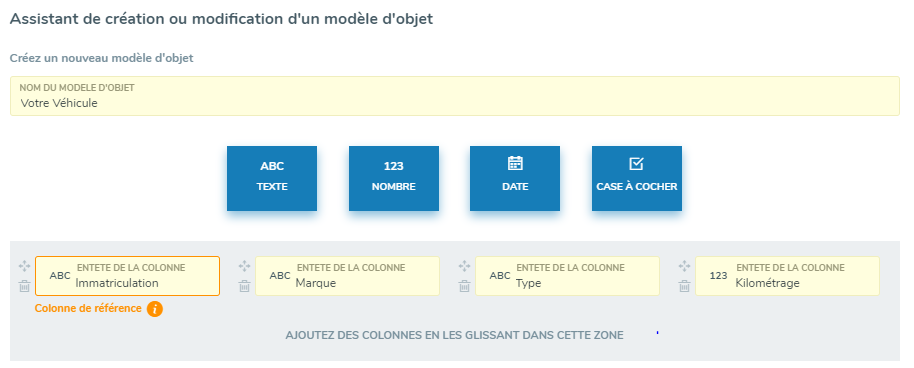914x368 pixels.
Task: Click the move handle beside Immatriculation column
Action: (x=24, y=266)
